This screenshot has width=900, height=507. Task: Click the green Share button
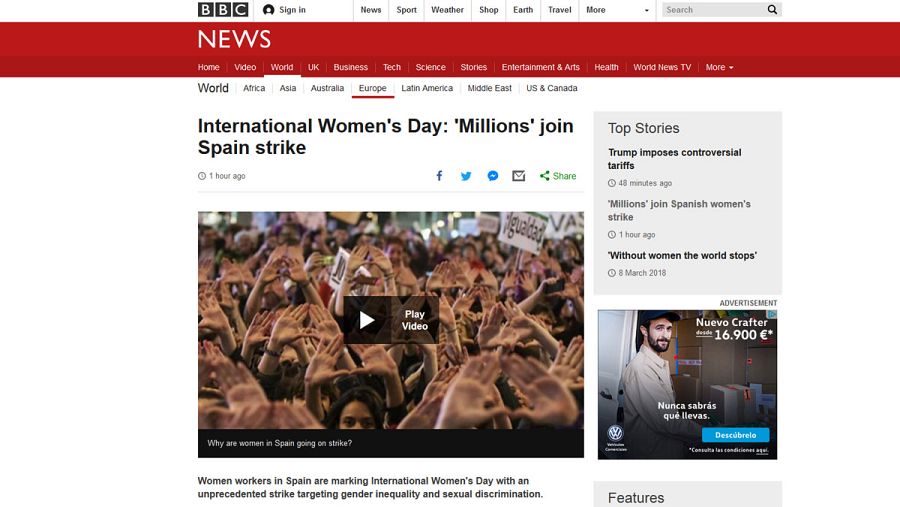(557, 176)
